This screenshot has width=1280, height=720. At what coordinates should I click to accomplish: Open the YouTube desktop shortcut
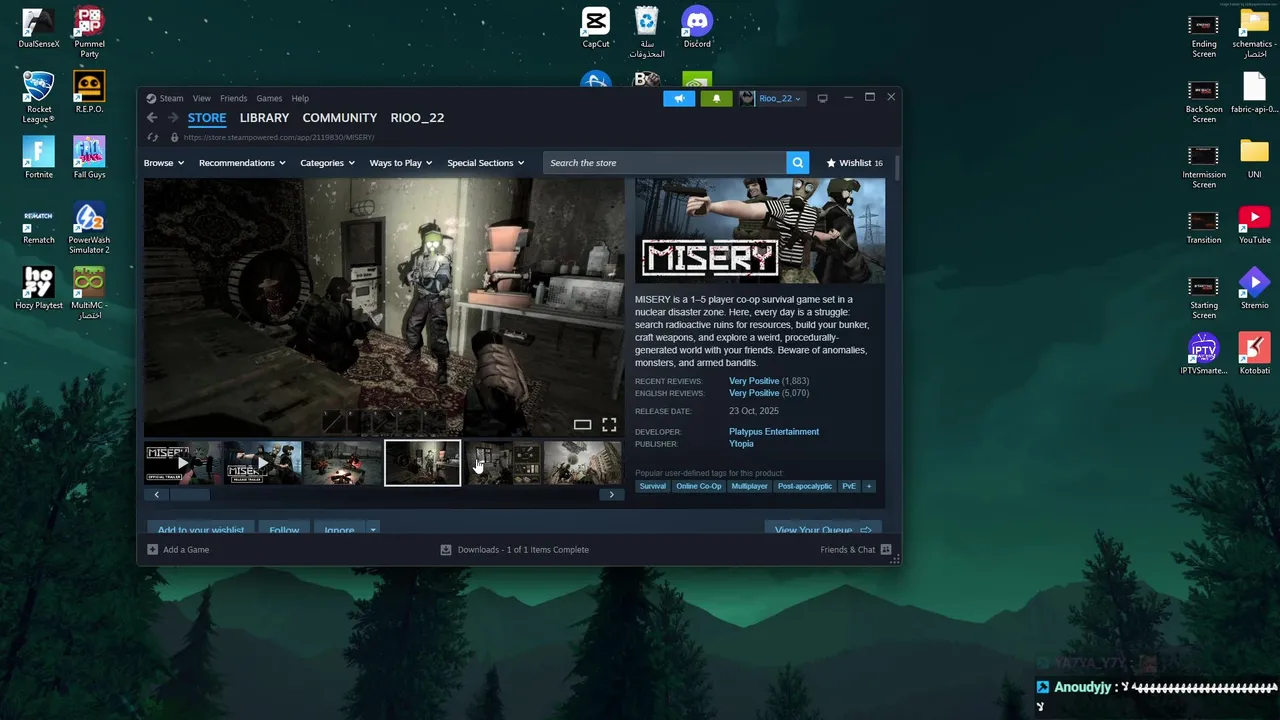click(x=1254, y=223)
